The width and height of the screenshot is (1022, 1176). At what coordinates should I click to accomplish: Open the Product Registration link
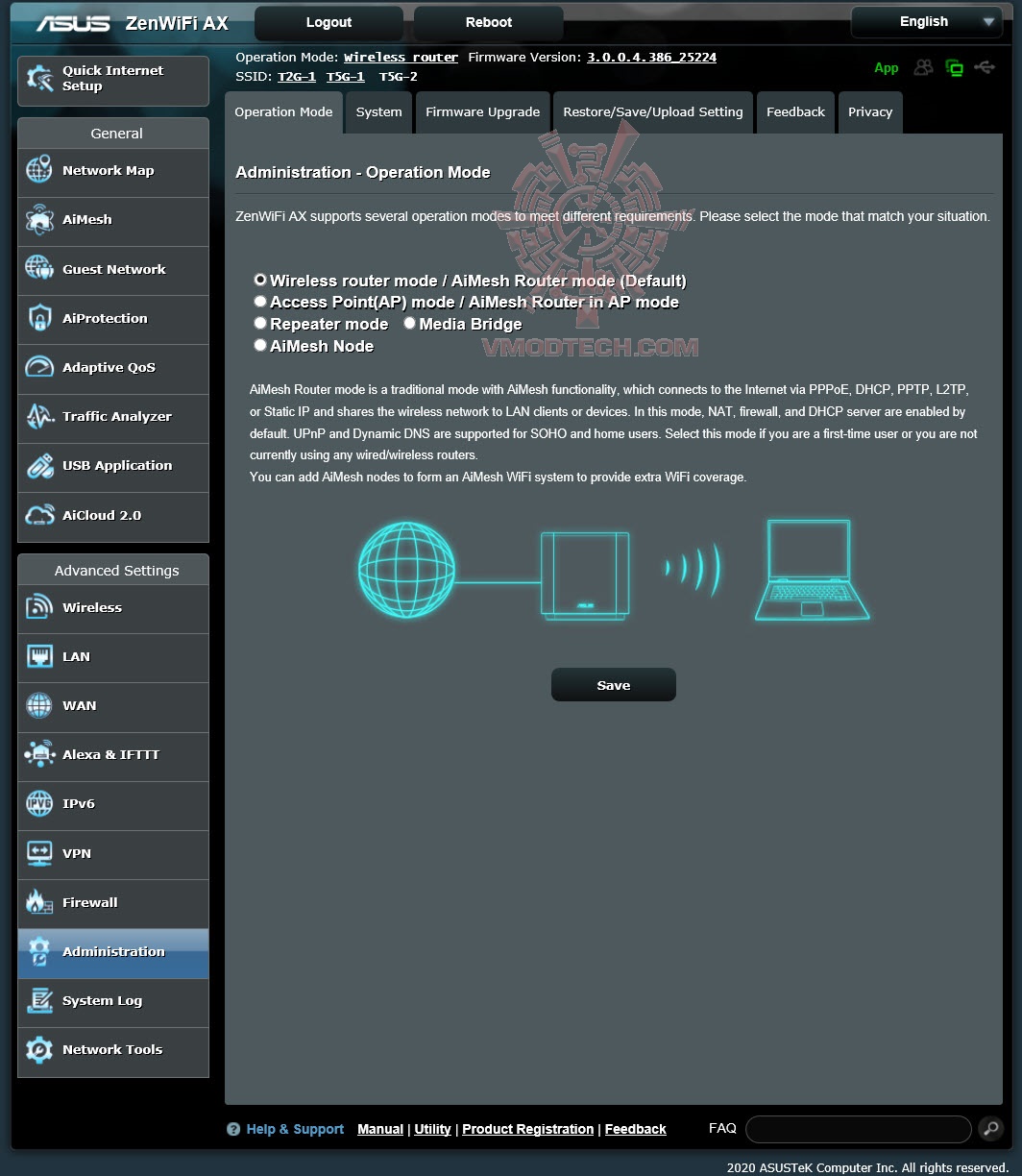(x=528, y=1129)
